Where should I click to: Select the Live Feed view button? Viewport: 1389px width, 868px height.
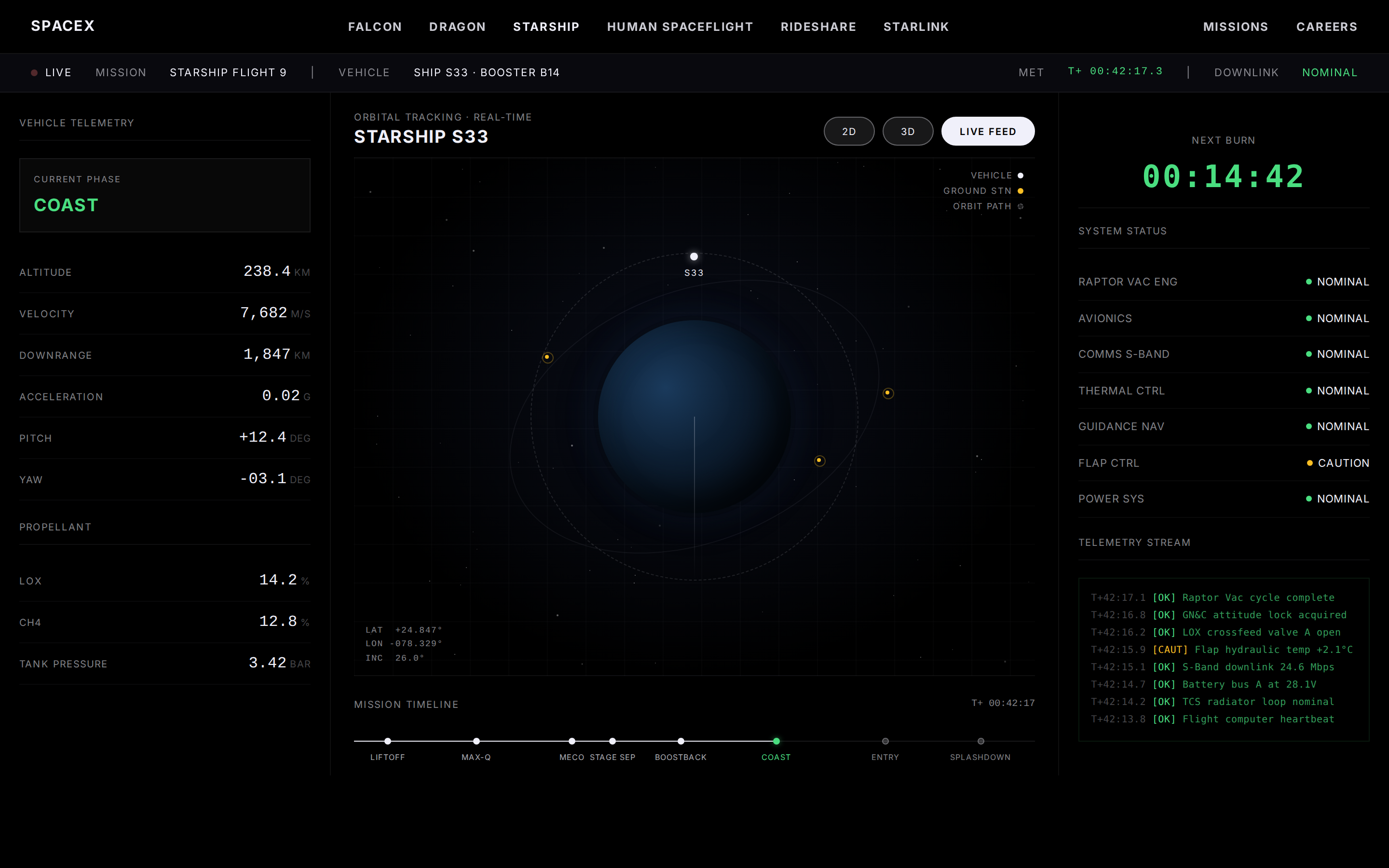(x=988, y=132)
